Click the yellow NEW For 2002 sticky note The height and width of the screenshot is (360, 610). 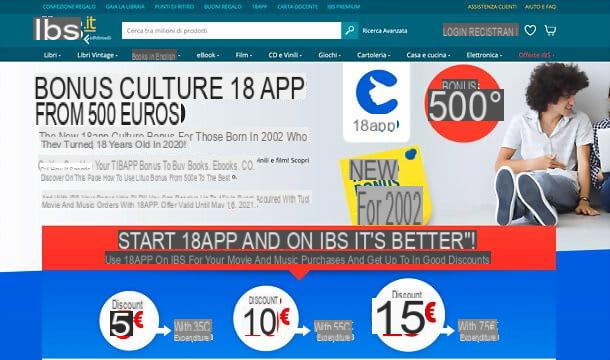(x=386, y=186)
